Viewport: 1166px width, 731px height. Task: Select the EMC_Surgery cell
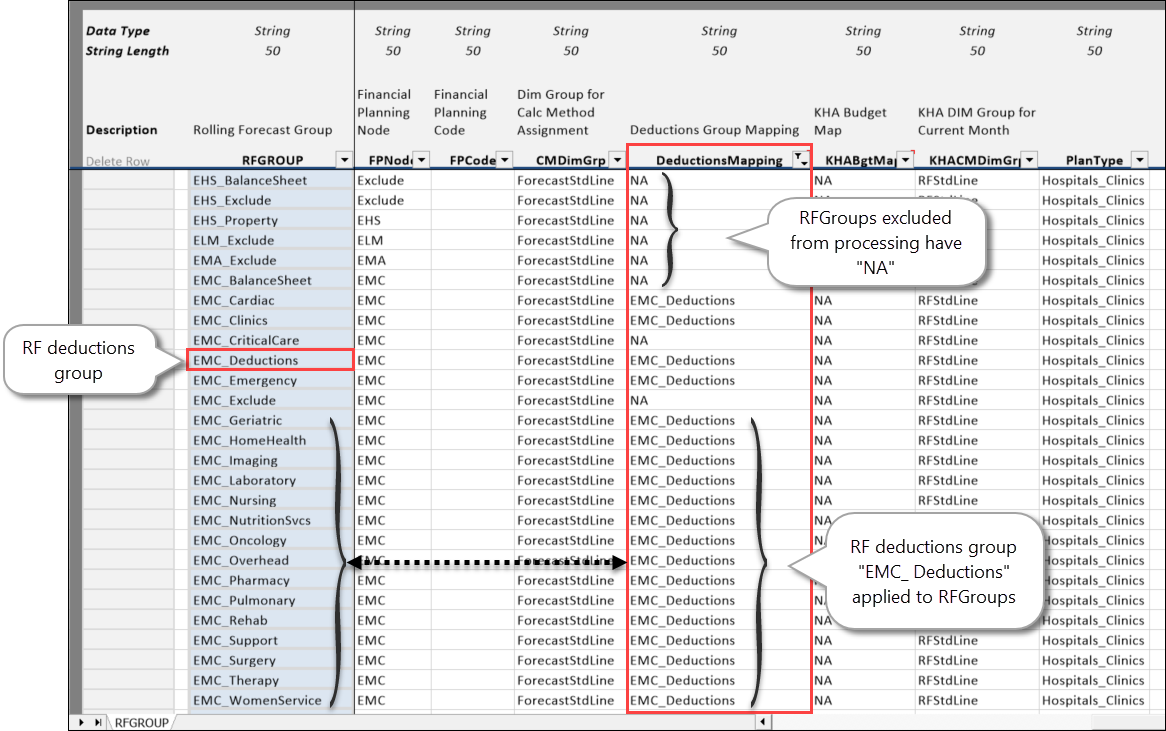pos(270,661)
